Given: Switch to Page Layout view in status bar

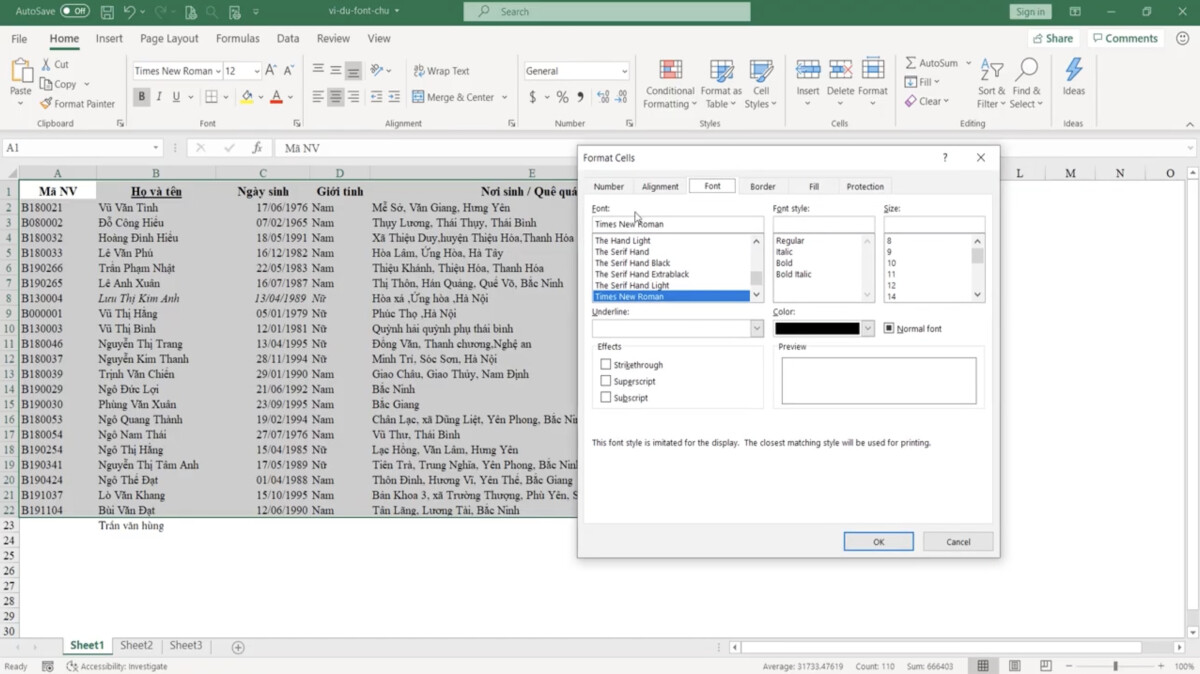Looking at the screenshot, I should 1014,666.
